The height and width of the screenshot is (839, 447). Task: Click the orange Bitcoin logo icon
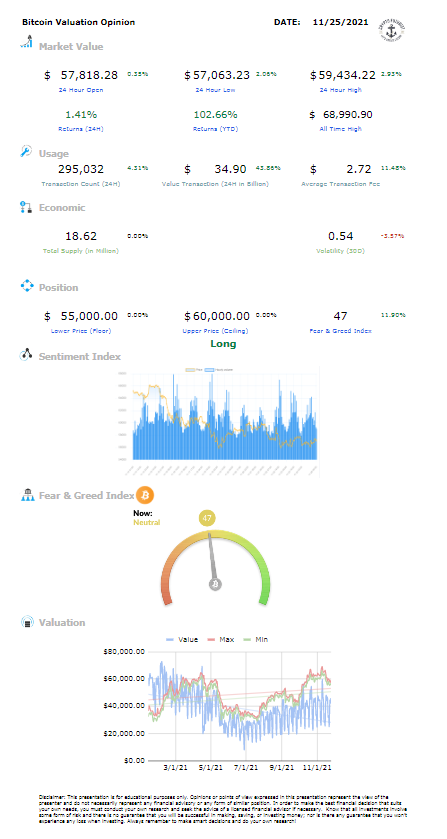click(x=145, y=495)
